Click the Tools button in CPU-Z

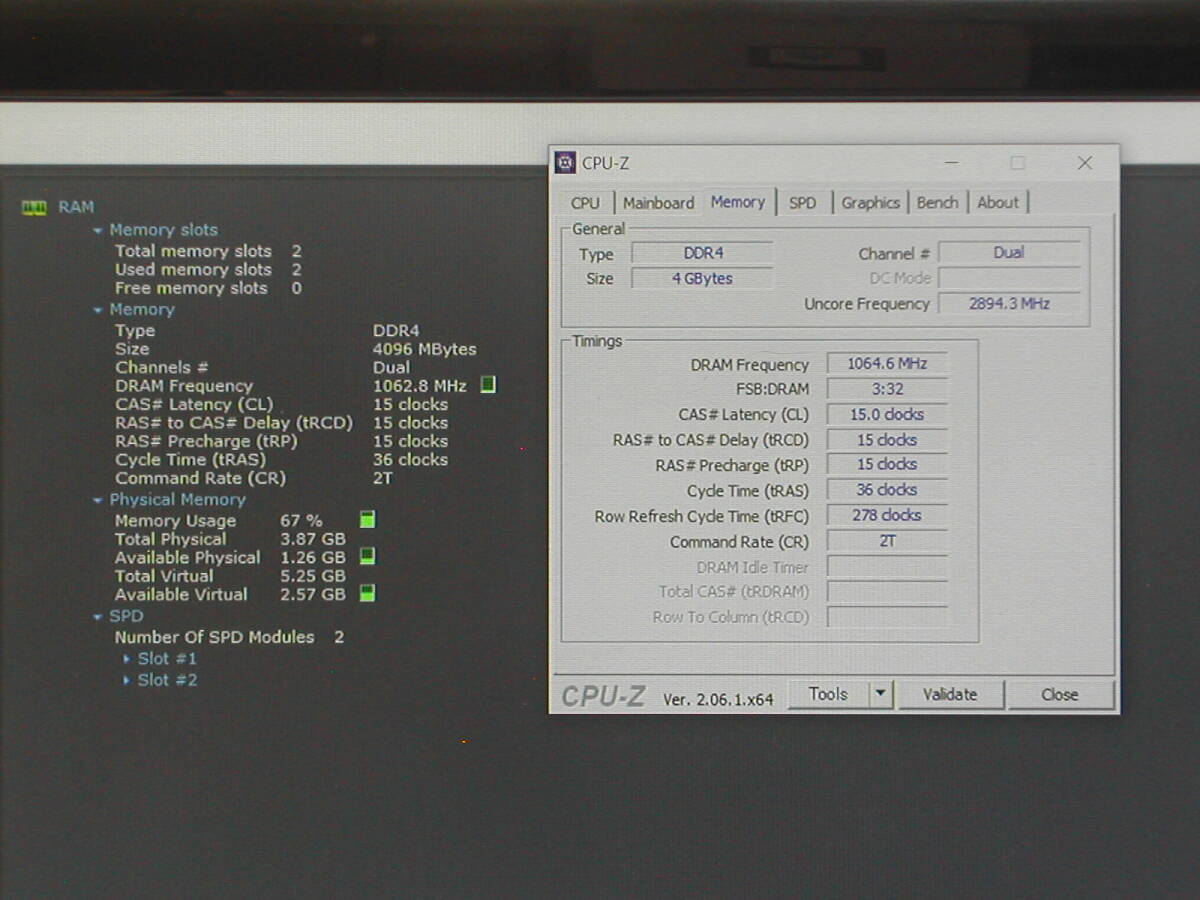tap(828, 694)
